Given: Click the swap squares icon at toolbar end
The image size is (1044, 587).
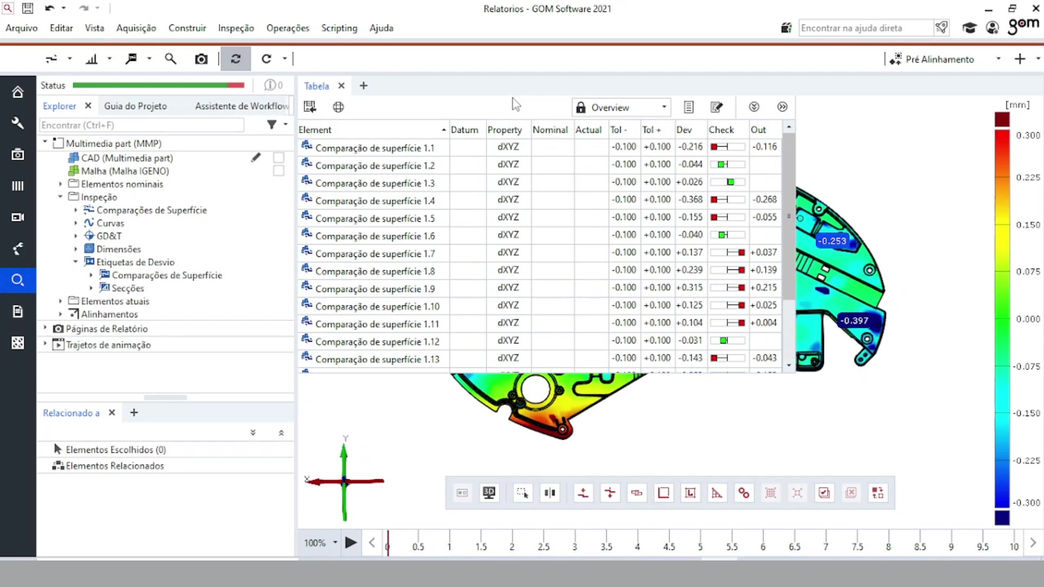Looking at the screenshot, I should tap(878, 492).
